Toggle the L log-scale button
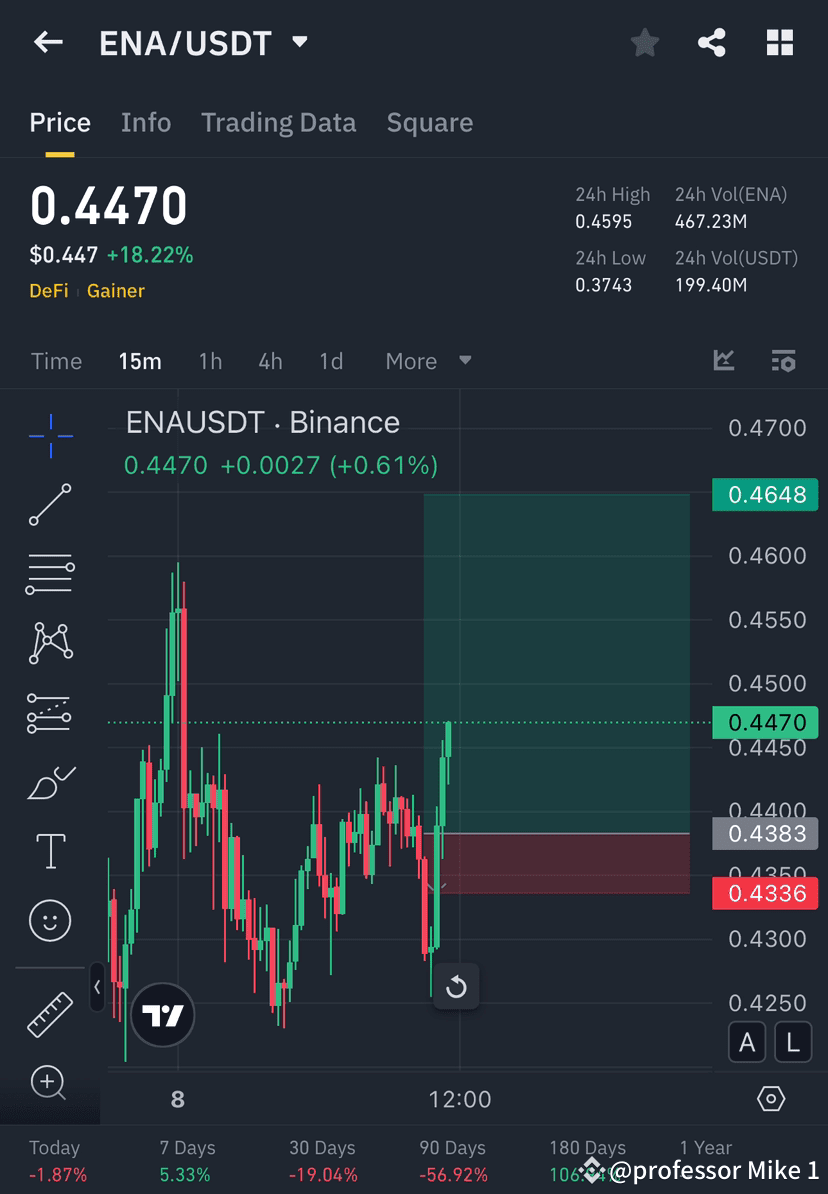828x1194 pixels. [x=792, y=1042]
